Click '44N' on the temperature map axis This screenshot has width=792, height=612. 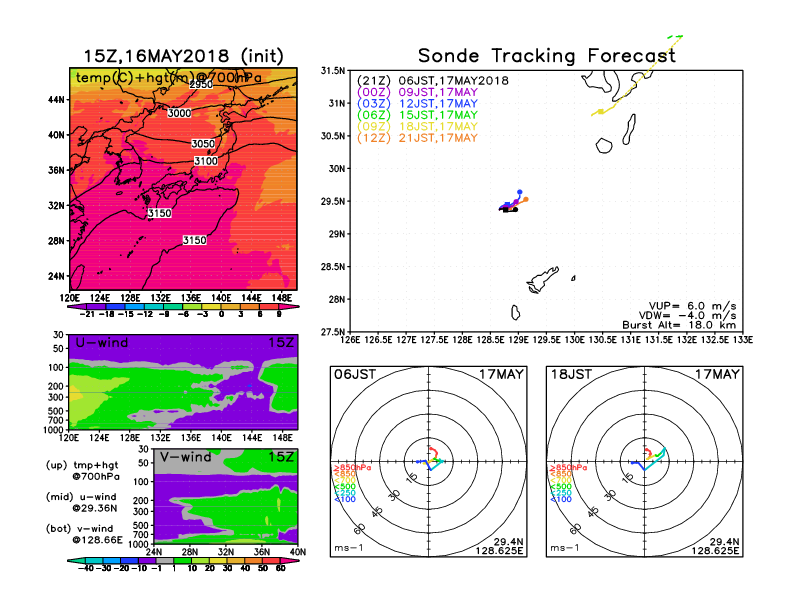pyautogui.click(x=56, y=100)
